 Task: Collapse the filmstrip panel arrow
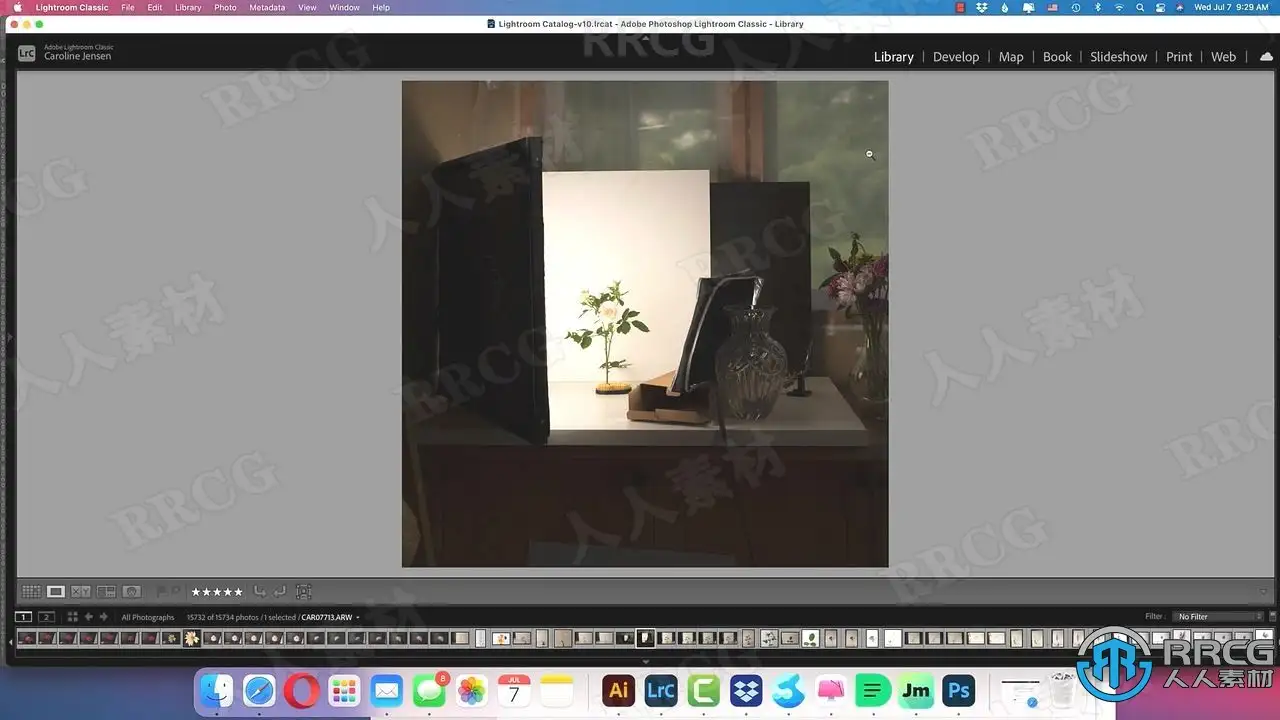645,661
